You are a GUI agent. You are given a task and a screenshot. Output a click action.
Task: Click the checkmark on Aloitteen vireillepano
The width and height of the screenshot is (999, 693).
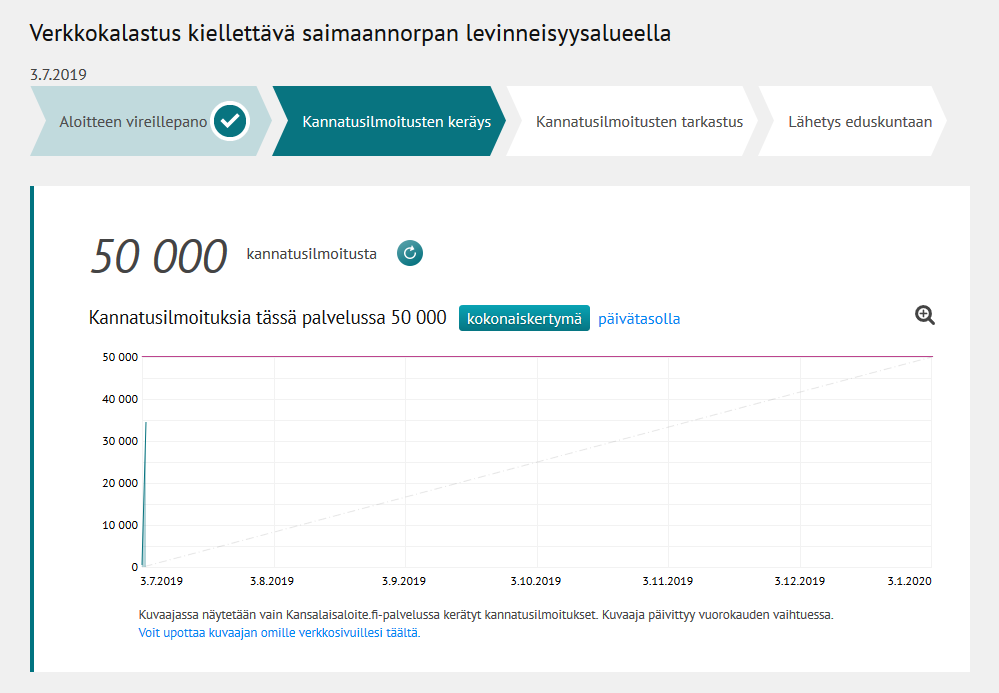(x=231, y=121)
